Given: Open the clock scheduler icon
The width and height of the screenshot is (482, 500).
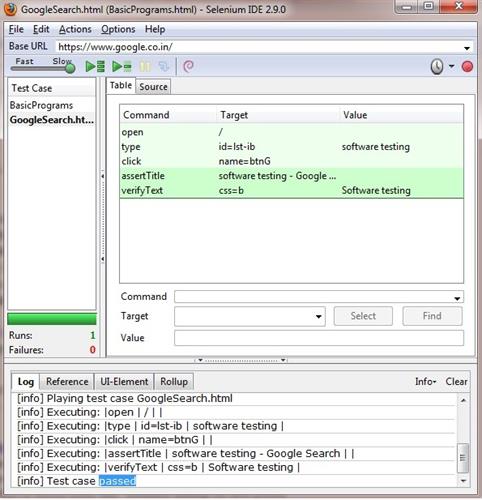Looking at the screenshot, I should pyautogui.click(x=437, y=66).
